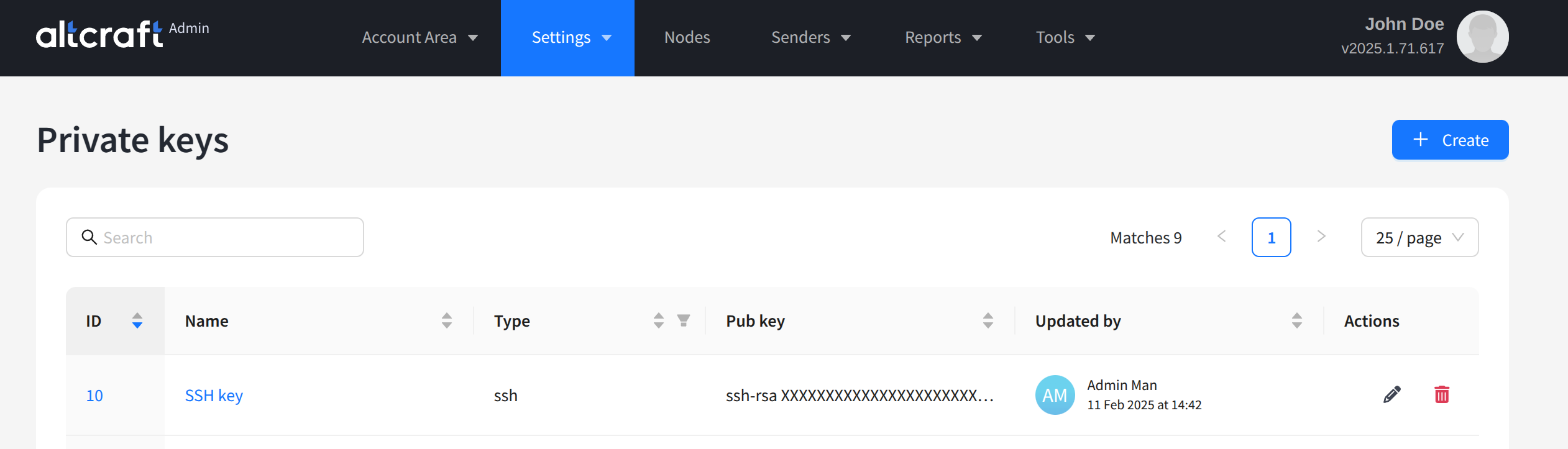Viewport: 1568px width, 449px height.
Task: Open the Reports menu
Action: point(943,38)
